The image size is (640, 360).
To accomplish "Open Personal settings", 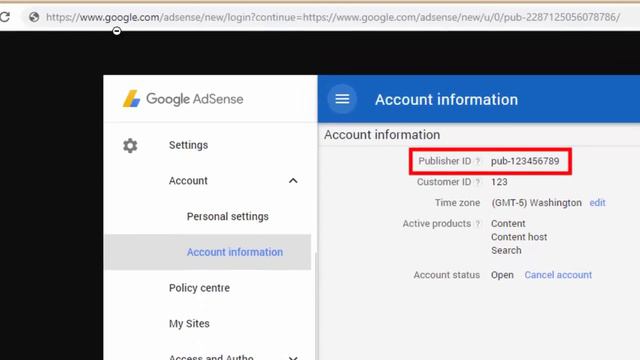I will pos(228,216).
